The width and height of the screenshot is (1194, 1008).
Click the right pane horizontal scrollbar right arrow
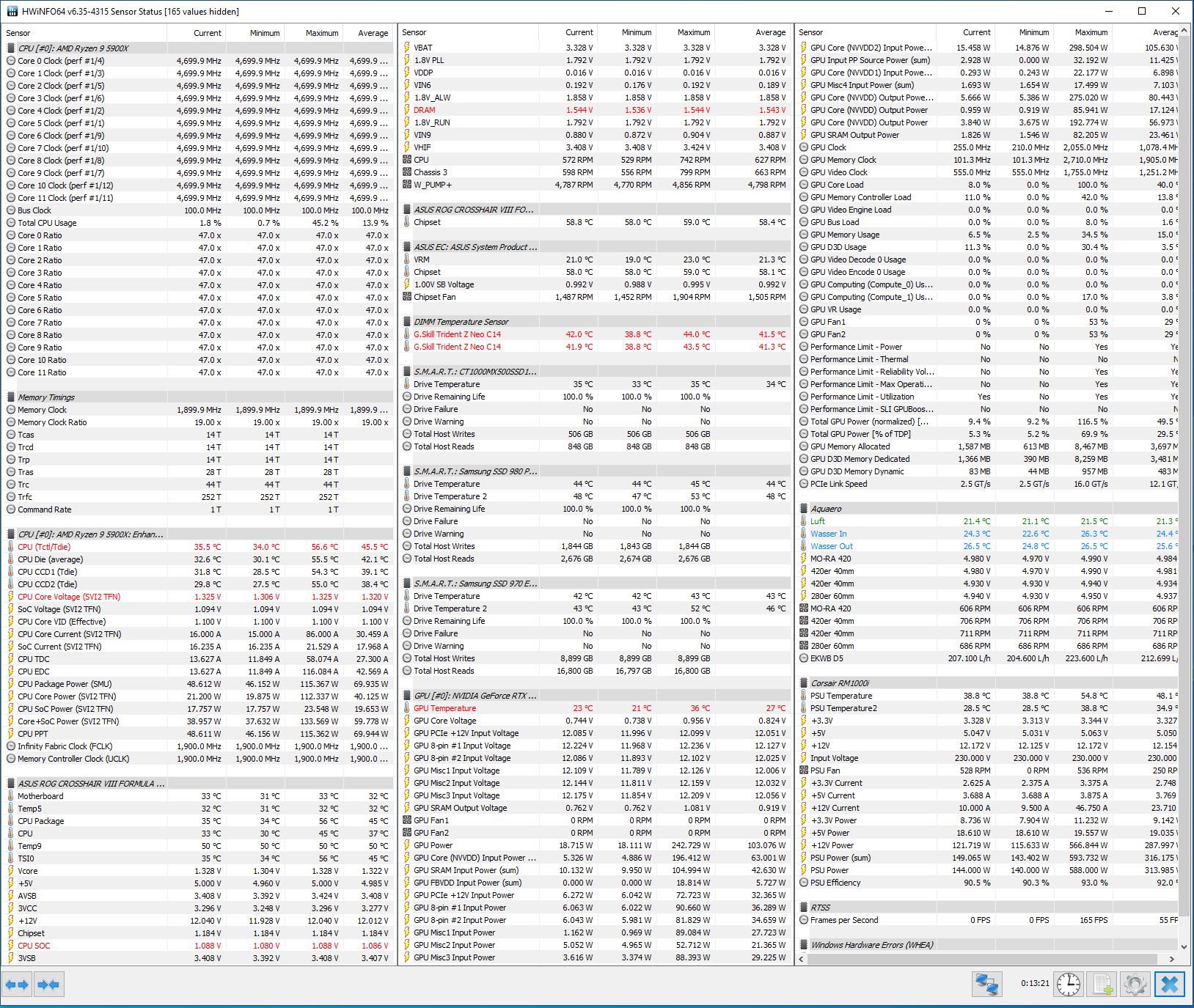[x=1172, y=958]
